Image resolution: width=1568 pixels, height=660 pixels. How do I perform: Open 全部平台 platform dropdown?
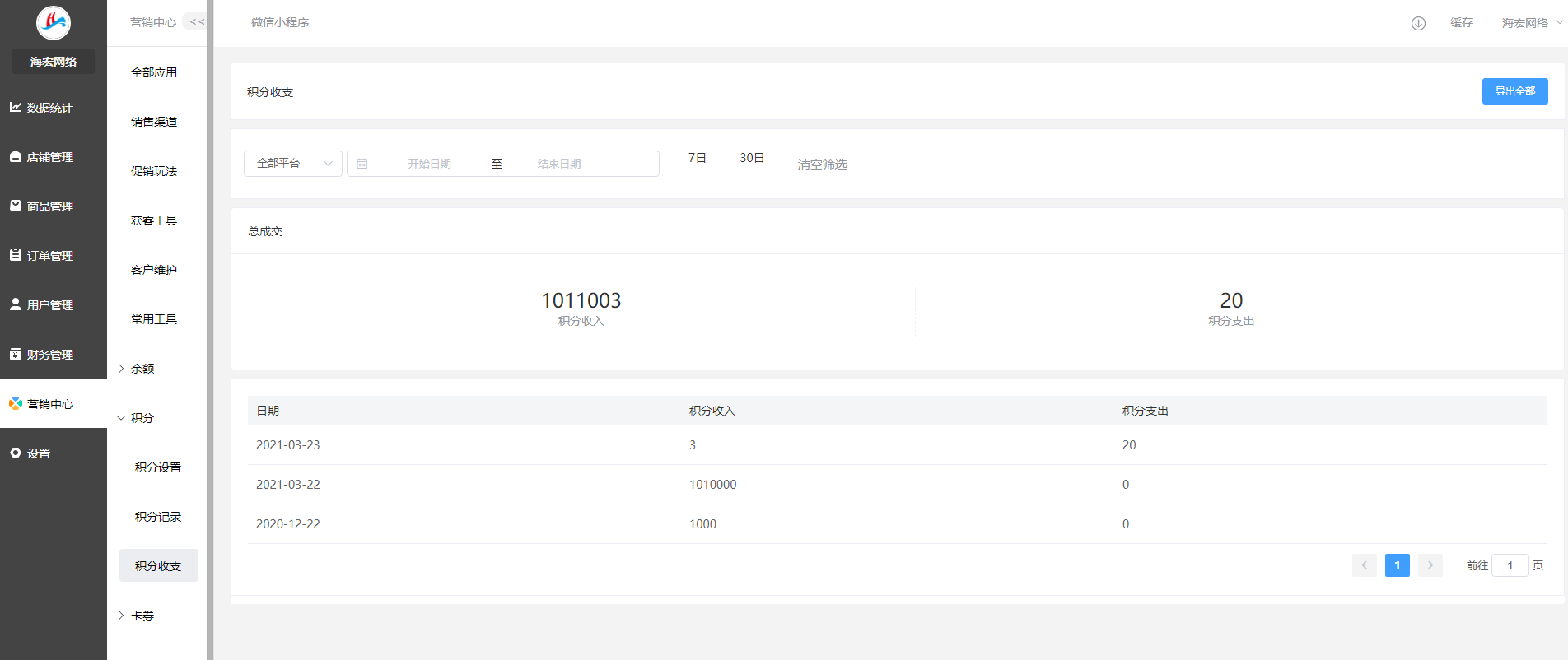293,164
